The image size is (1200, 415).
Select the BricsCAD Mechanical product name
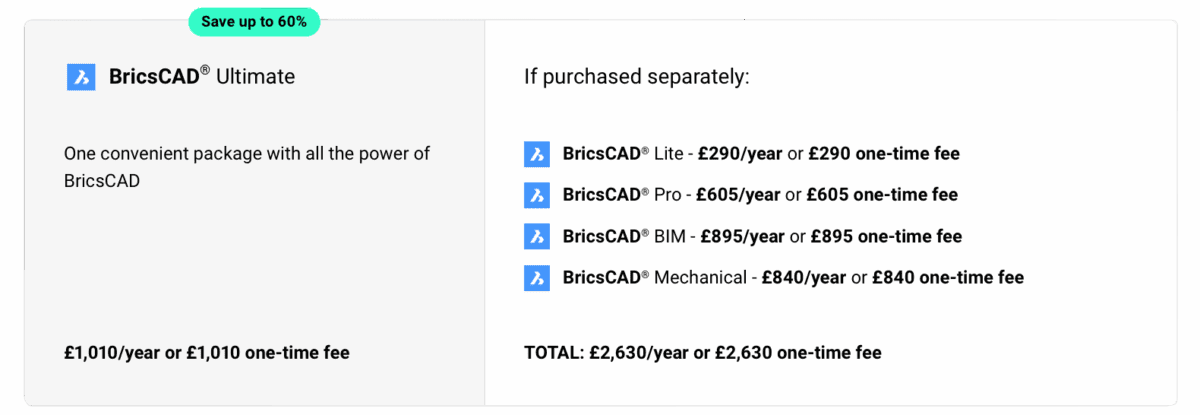tap(654, 278)
